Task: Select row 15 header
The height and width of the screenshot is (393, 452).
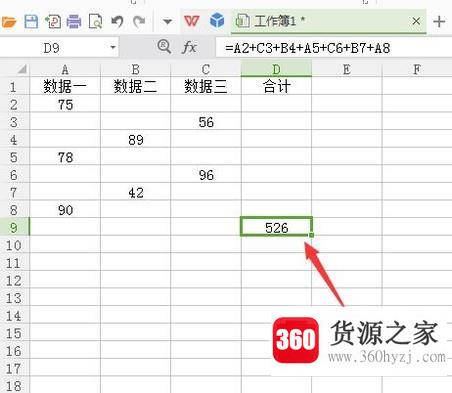Action: tap(14, 333)
